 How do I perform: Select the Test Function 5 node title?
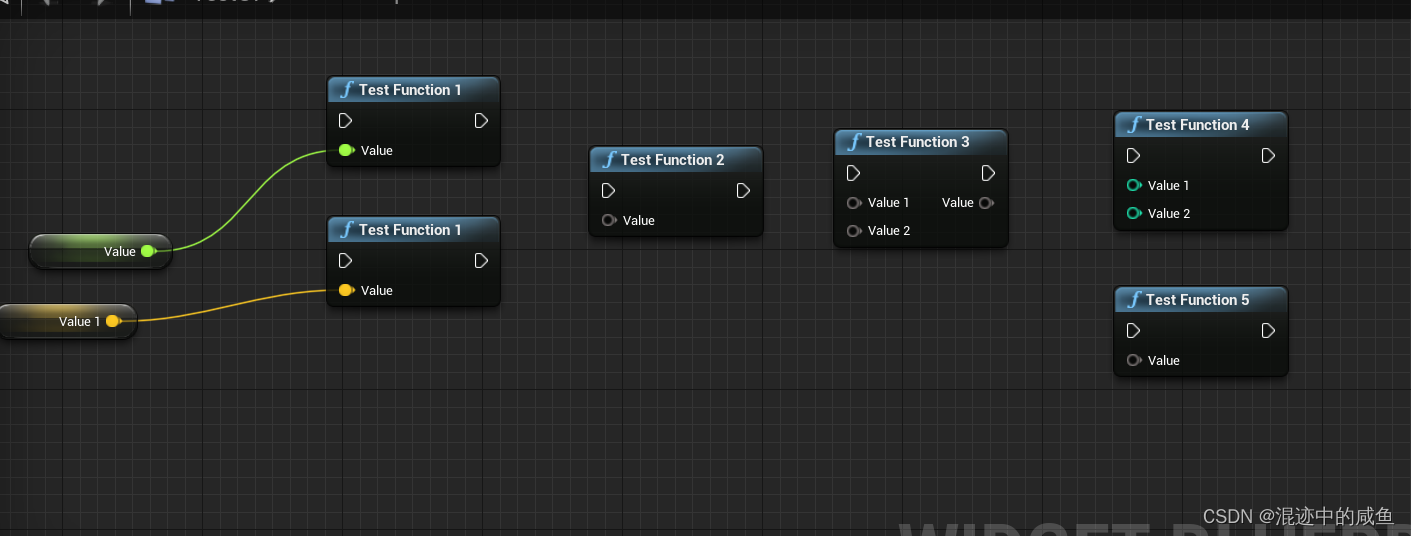pos(1198,300)
